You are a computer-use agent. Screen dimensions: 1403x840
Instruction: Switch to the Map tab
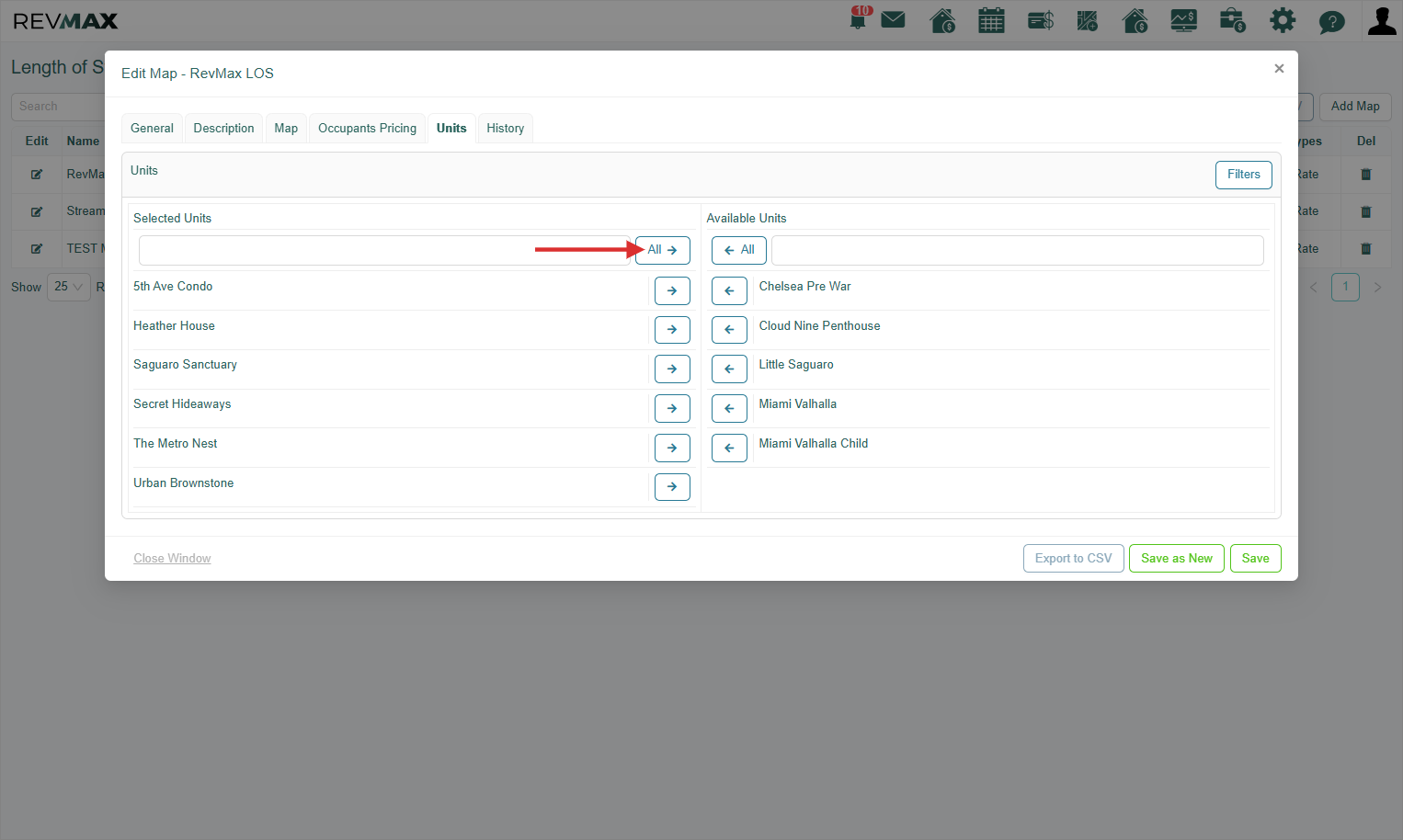tap(286, 129)
